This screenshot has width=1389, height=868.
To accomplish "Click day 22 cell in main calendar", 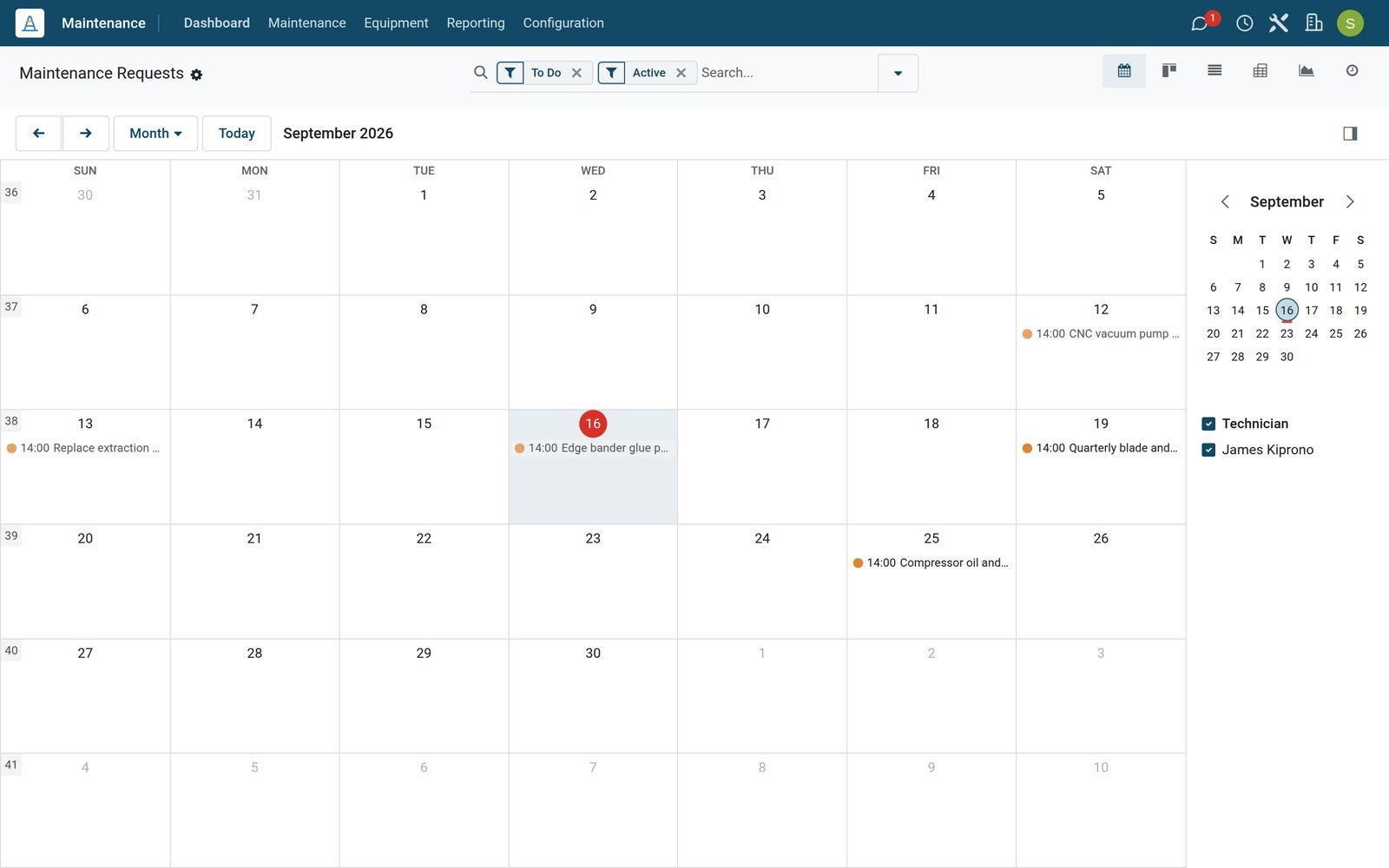I will 424,582.
